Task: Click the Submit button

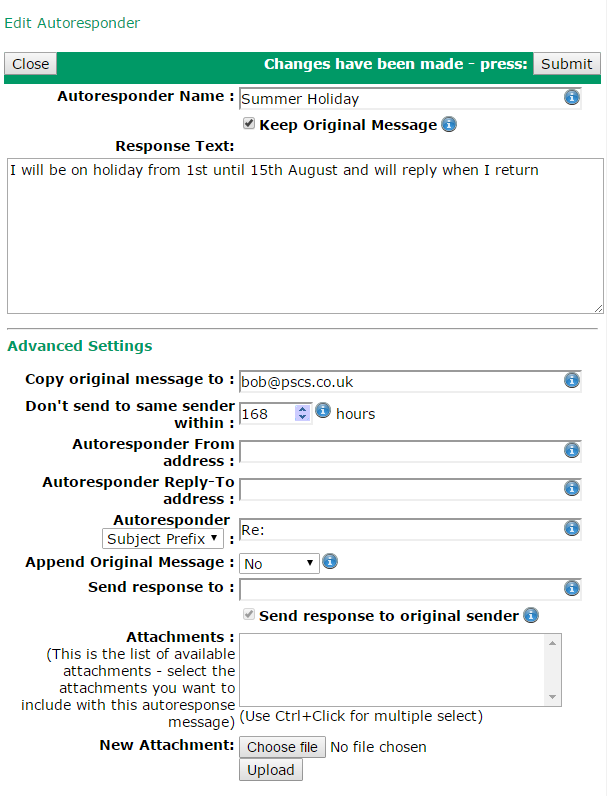Action: [x=566, y=64]
